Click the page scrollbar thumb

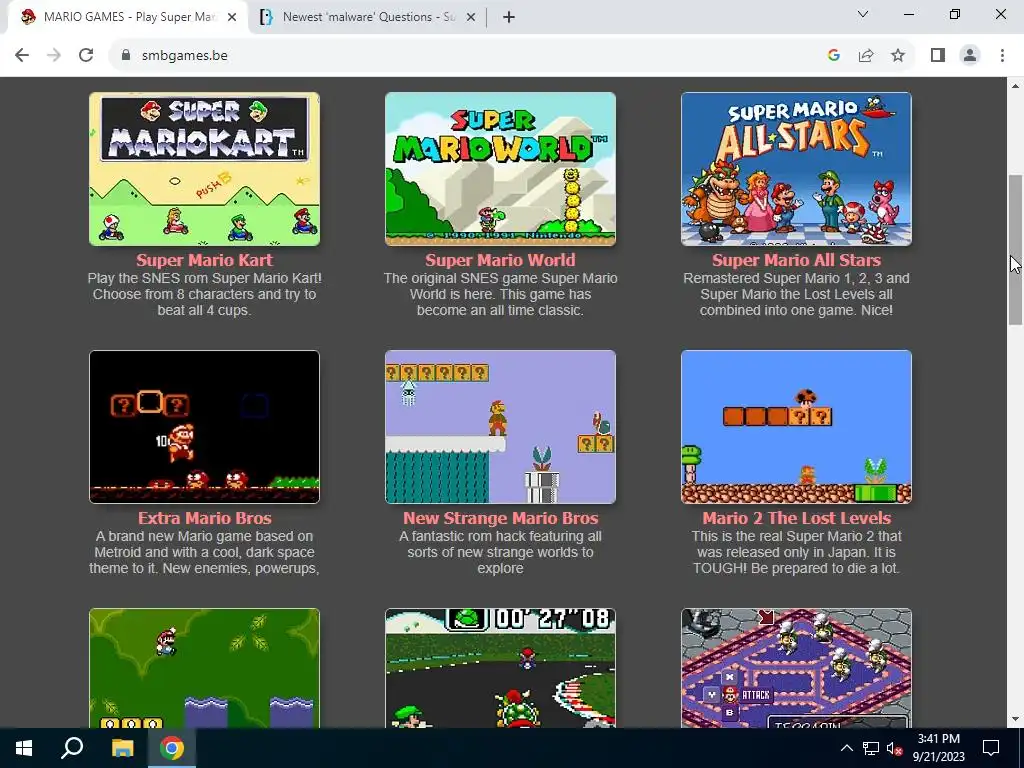coord(1015,250)
